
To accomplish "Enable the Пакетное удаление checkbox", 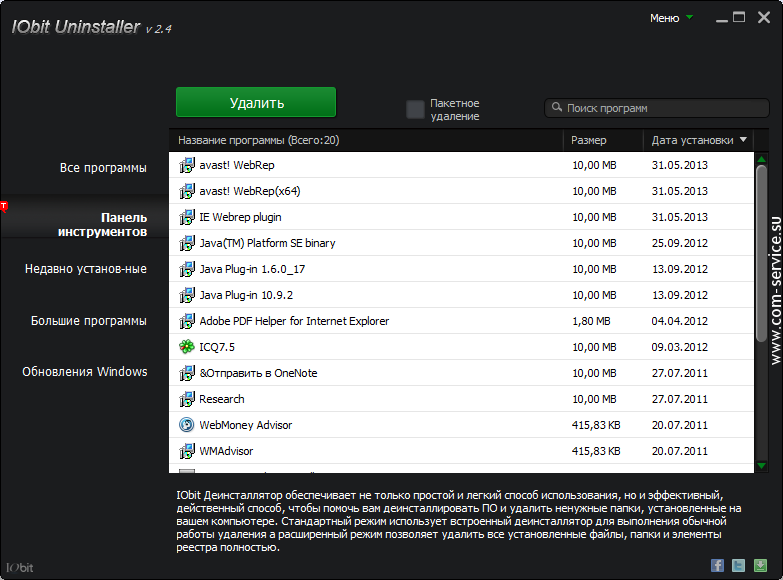I will (x=415, y=109).
